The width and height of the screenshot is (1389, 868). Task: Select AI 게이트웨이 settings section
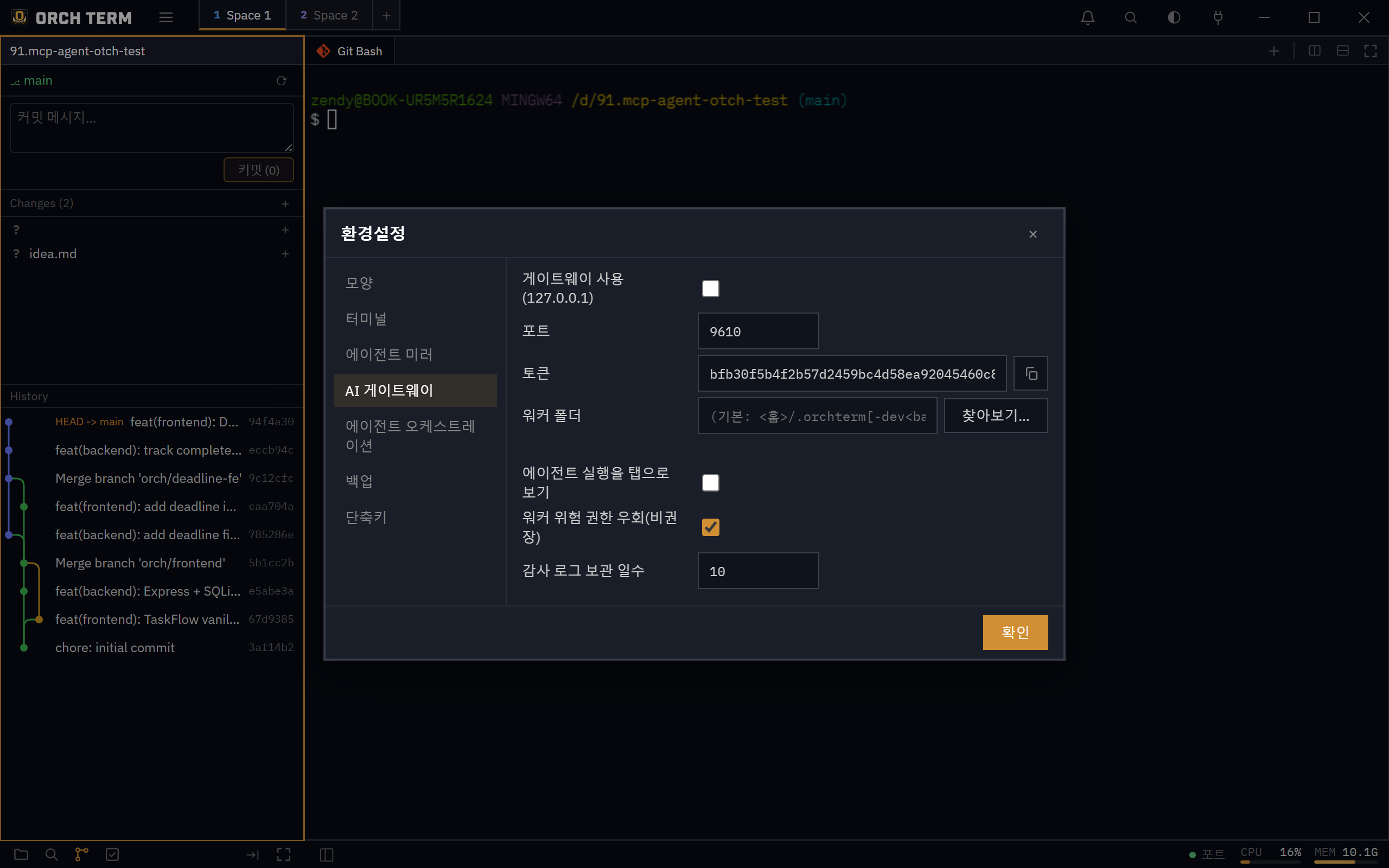tap(415, 391)
